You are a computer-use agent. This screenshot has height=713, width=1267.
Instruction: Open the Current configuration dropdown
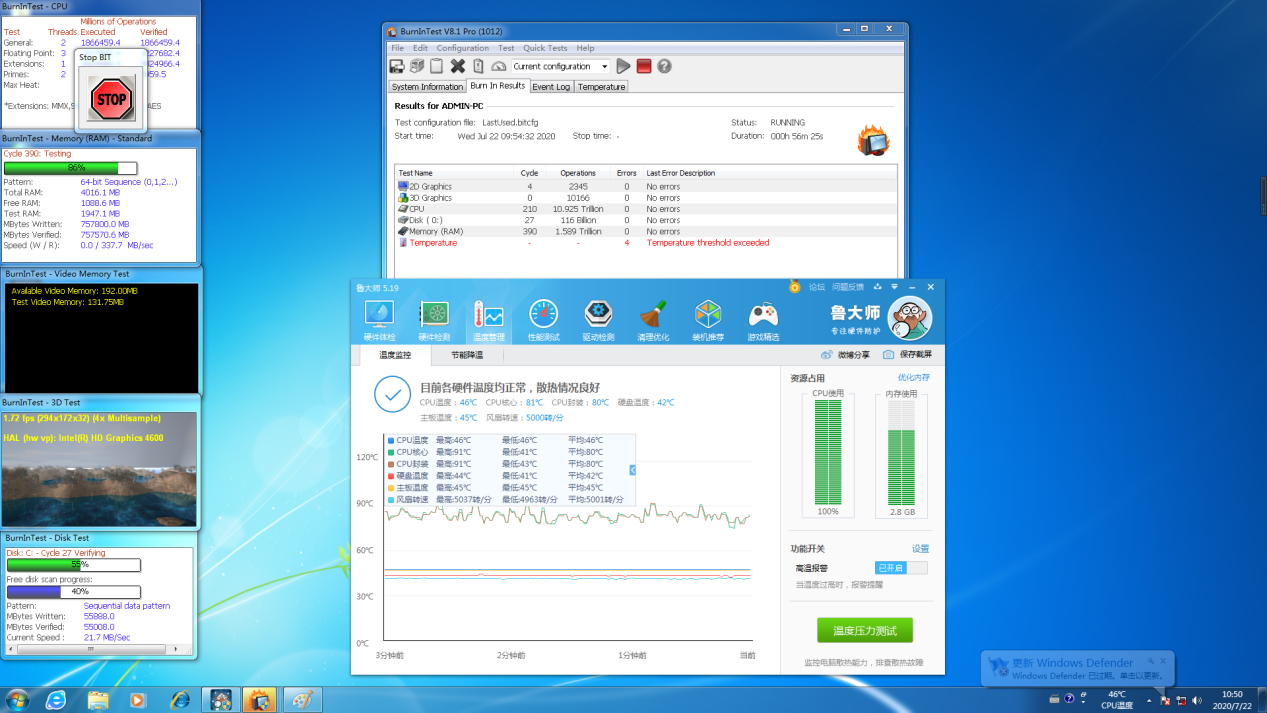click(x=560, y=67)
